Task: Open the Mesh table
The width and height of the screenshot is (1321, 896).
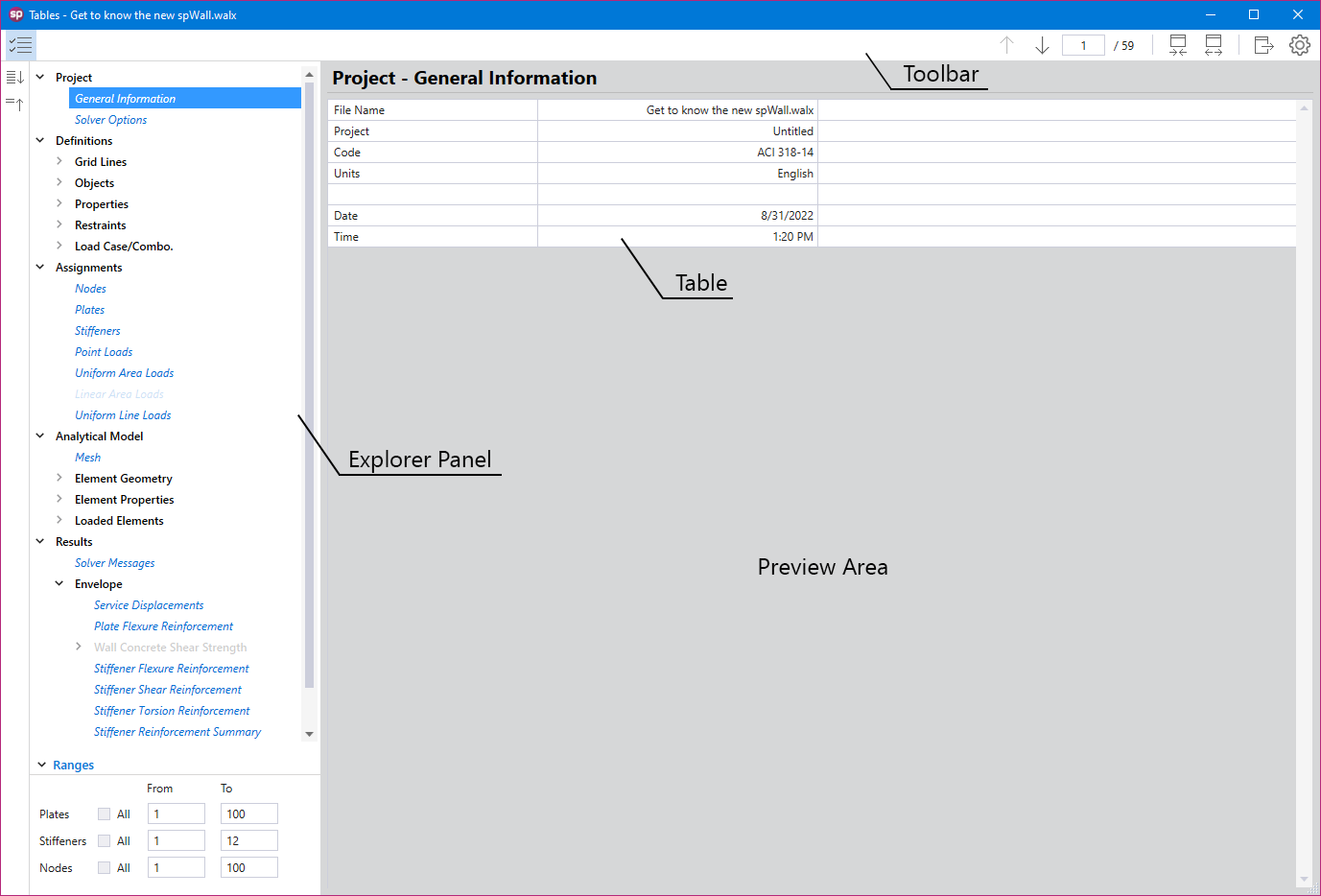Action: (87, 458)
